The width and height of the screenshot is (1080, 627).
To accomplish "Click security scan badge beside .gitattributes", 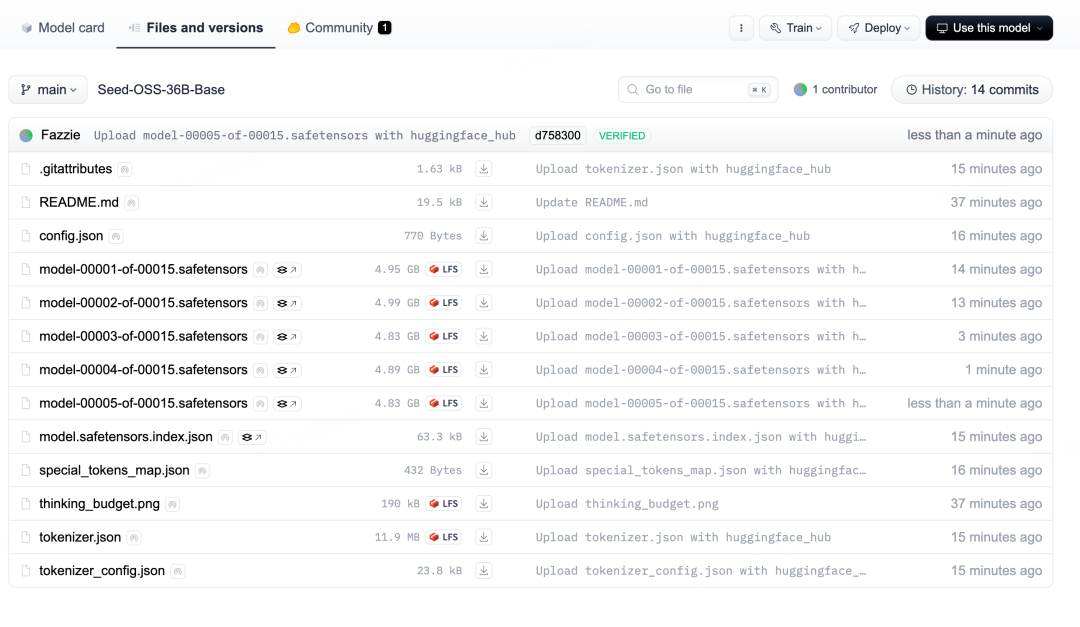I will point(125,169).
